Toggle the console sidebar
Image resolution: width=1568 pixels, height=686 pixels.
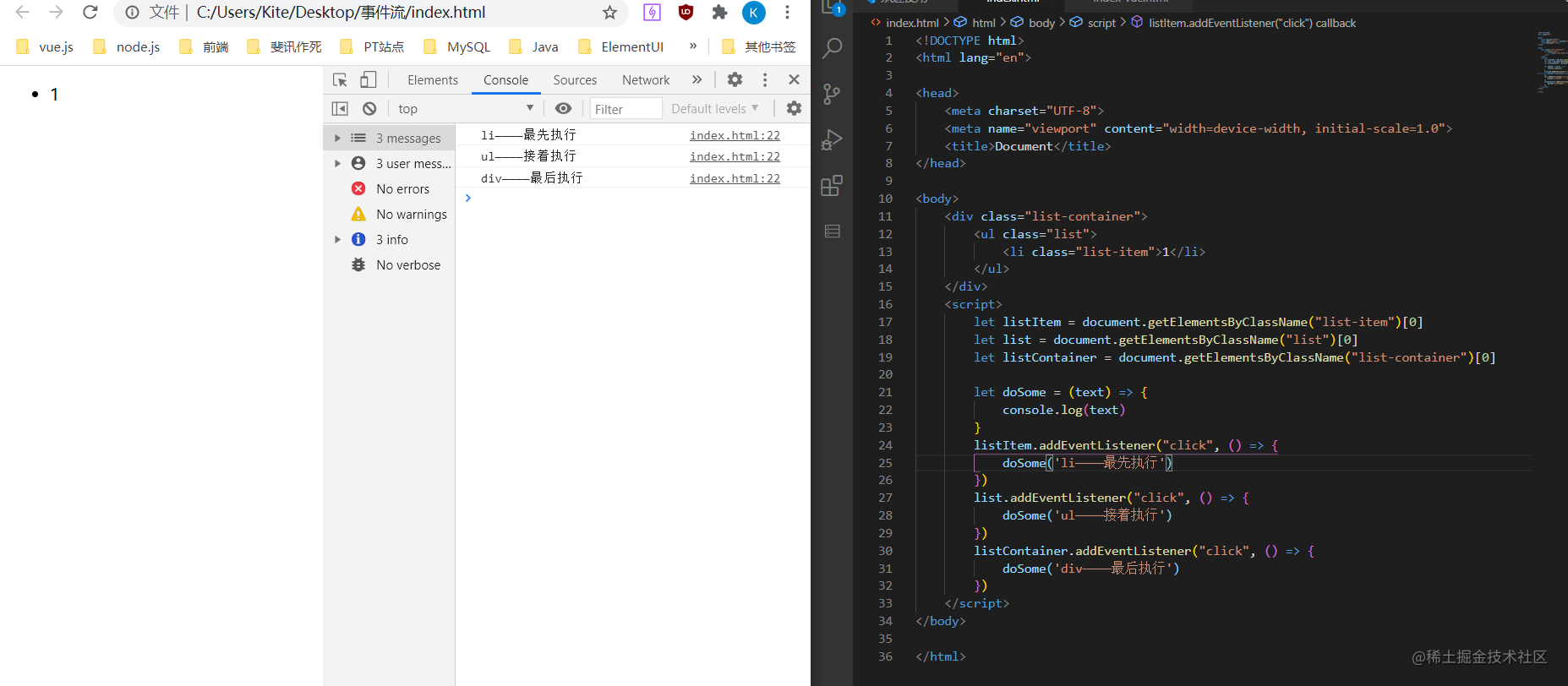coord(340,108)
